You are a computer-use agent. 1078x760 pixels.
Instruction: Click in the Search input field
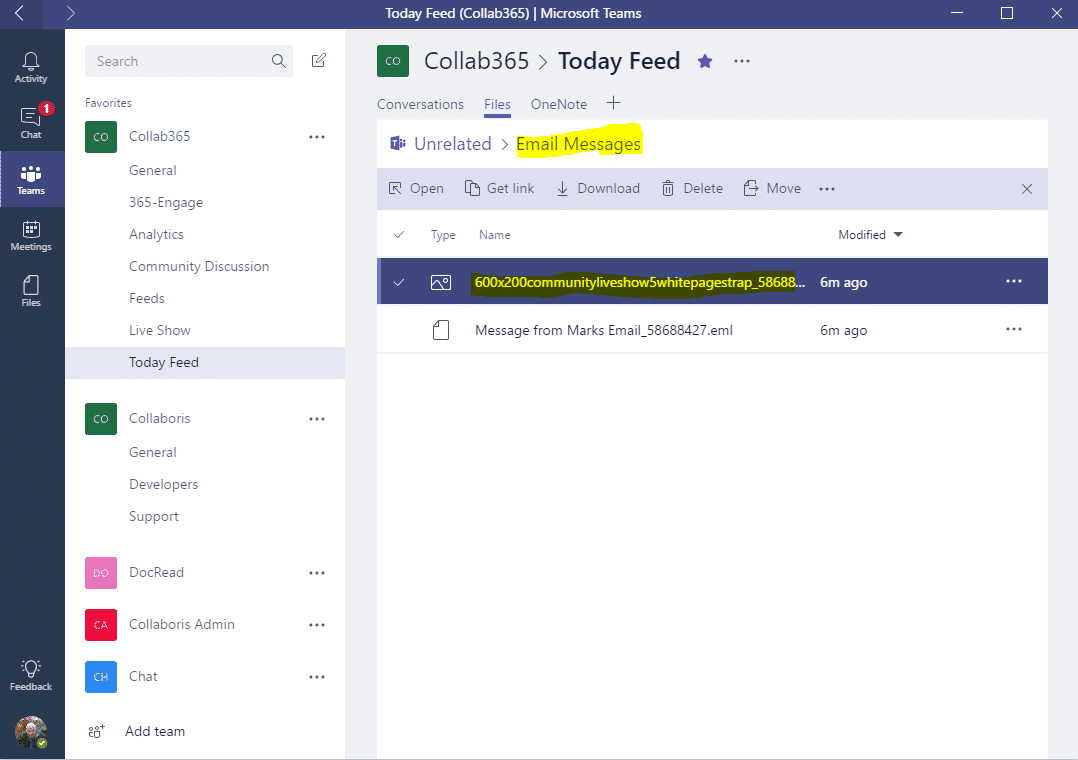tap(180, 61)
